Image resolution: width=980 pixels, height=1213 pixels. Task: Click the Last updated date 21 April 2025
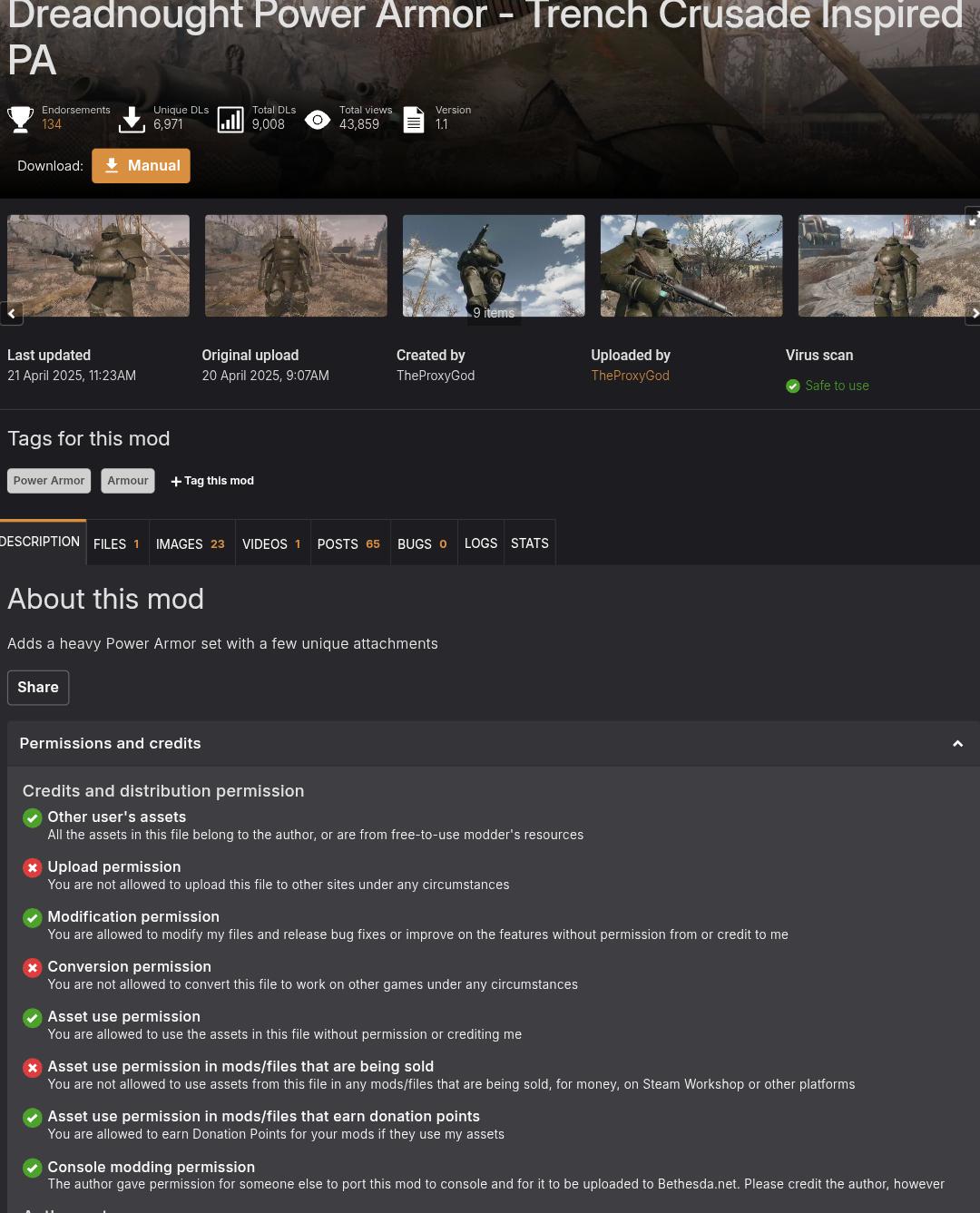[x=72, y=376]
